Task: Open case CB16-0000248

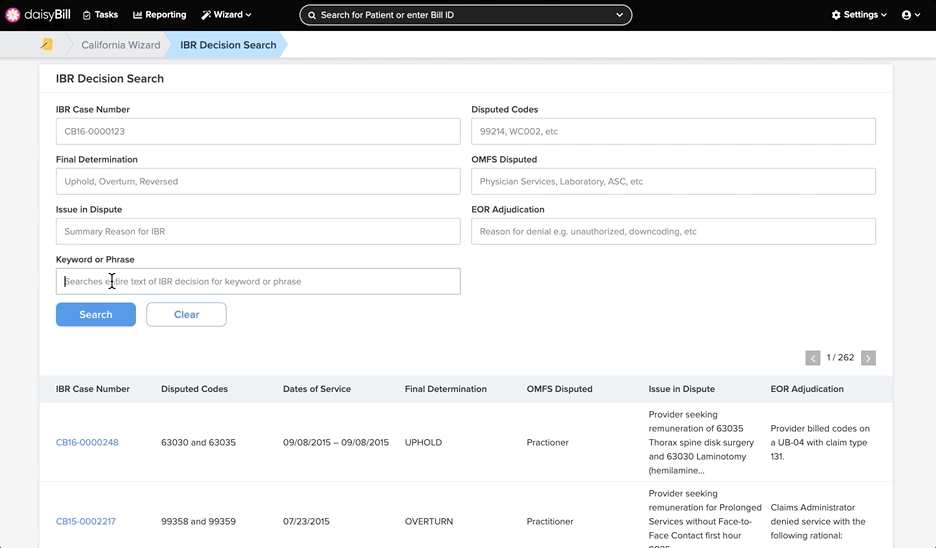Action: (87, 442)
